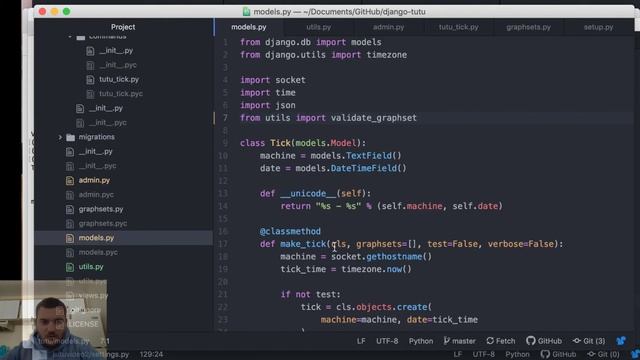Screen dimensions: 640x360
Task: Switch to the models.py tab
Action: click(249, 27)
